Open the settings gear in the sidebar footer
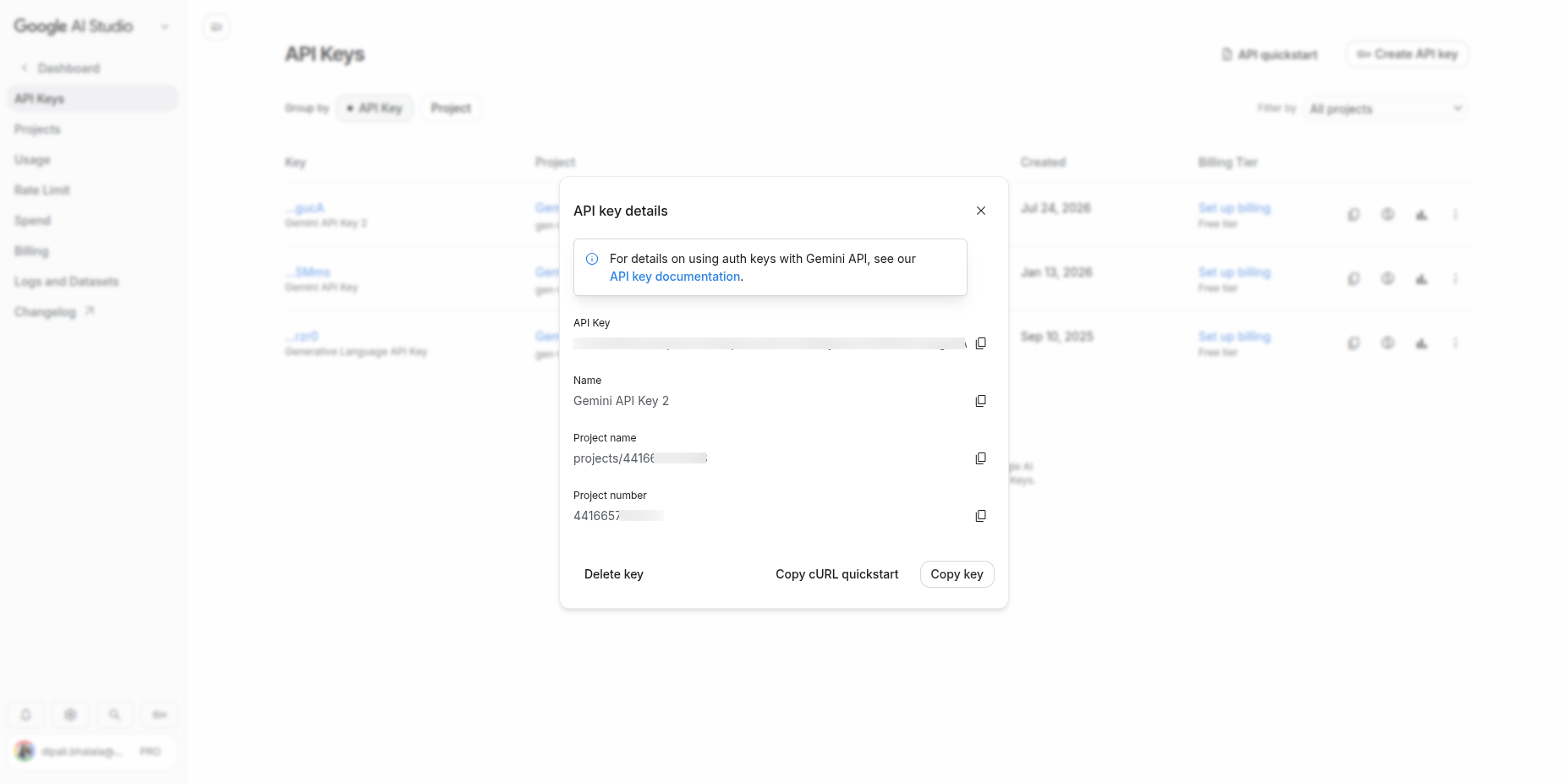Screen dimensions: 1568x784 (x=70, y=715)
